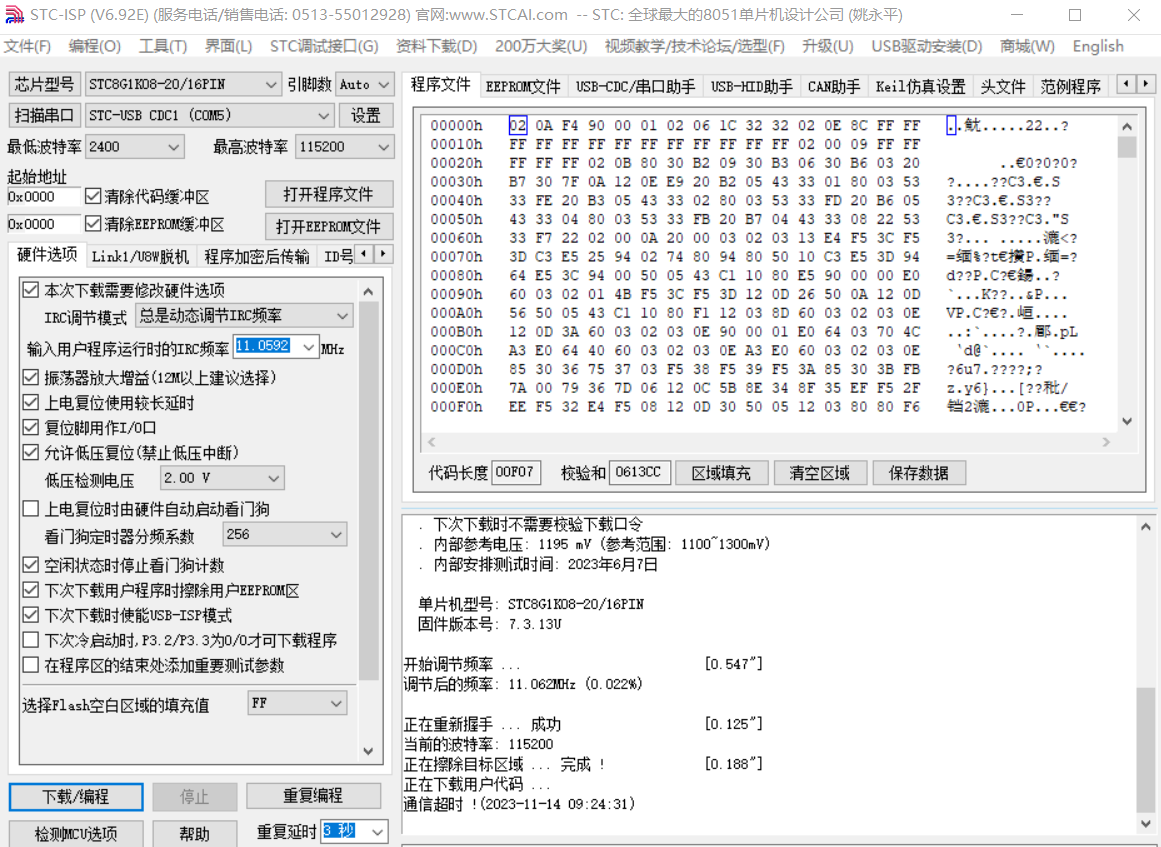Open STC调试接口(G) menu
1161x847 pixels.
click(x=324, y=46)
